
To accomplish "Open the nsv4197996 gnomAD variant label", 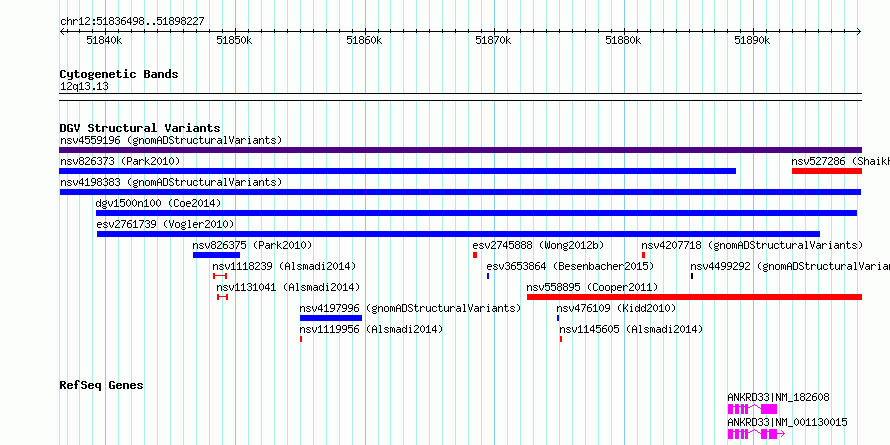I will 410,308.
